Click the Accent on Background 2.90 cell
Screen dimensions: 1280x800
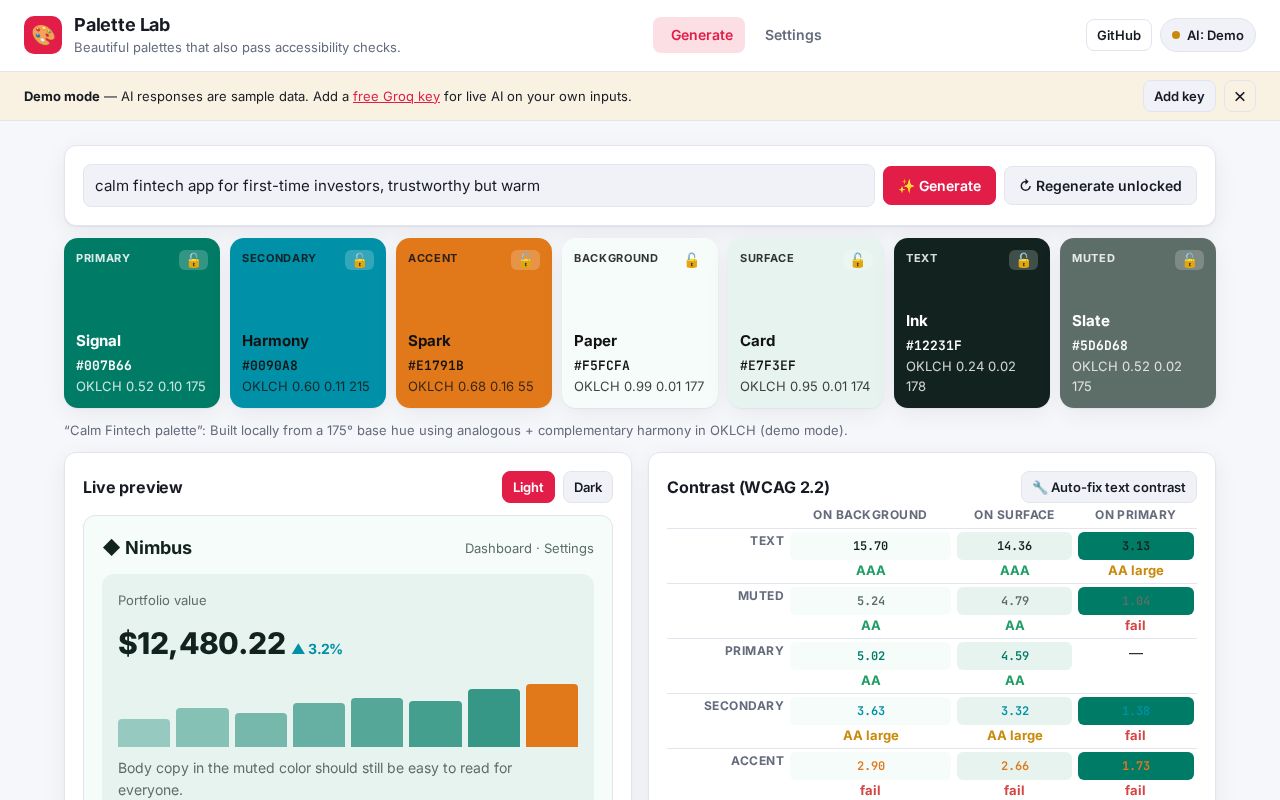870,766
